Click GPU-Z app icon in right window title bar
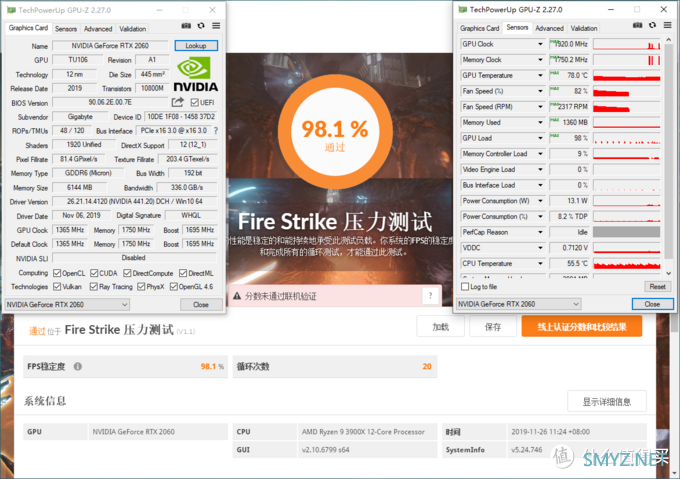The height and width of the screenshot is (479, 680). [463, 9]
